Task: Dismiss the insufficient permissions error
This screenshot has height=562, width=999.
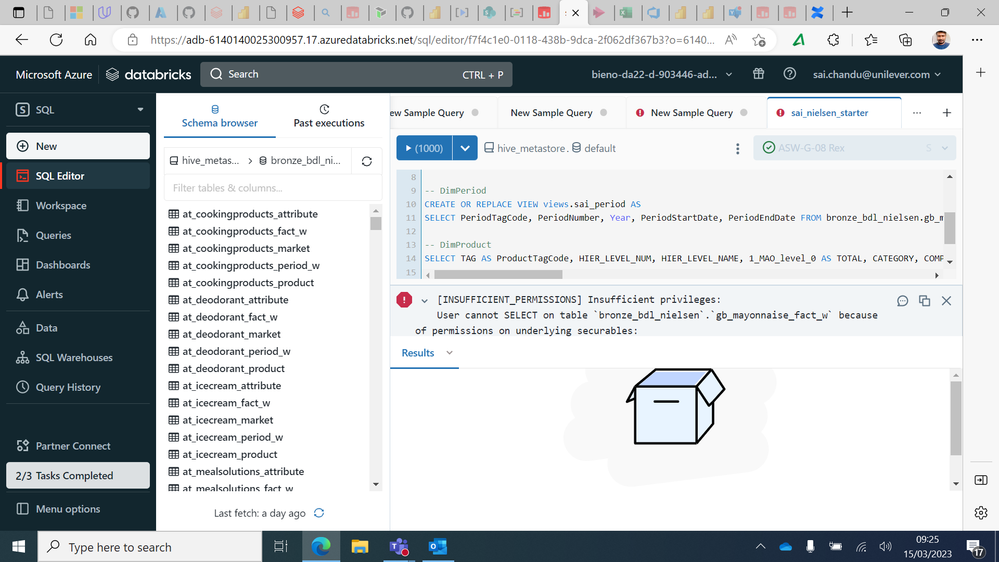Action: pos(946,300)
